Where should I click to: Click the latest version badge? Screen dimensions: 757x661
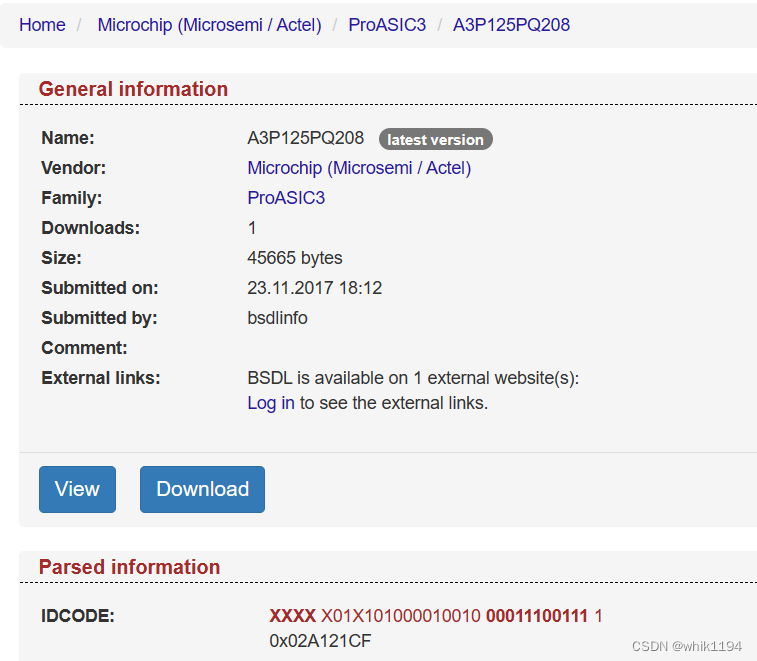coord(435,140)
